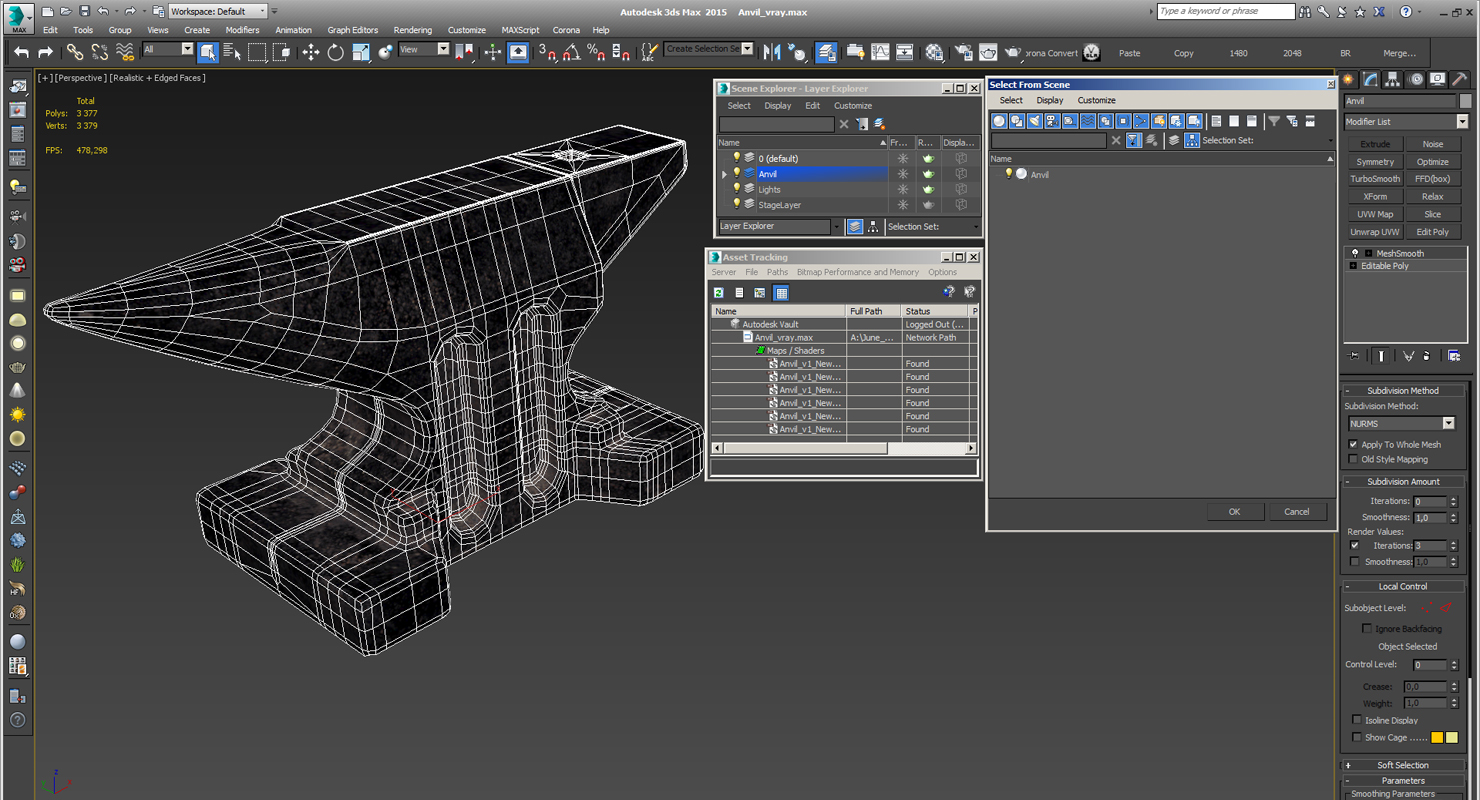Image resolution: width=1480 pixels, height=800 pixels.
Task: Switch to Utilities hammer panel tab
Action: tap(1460, 80)
